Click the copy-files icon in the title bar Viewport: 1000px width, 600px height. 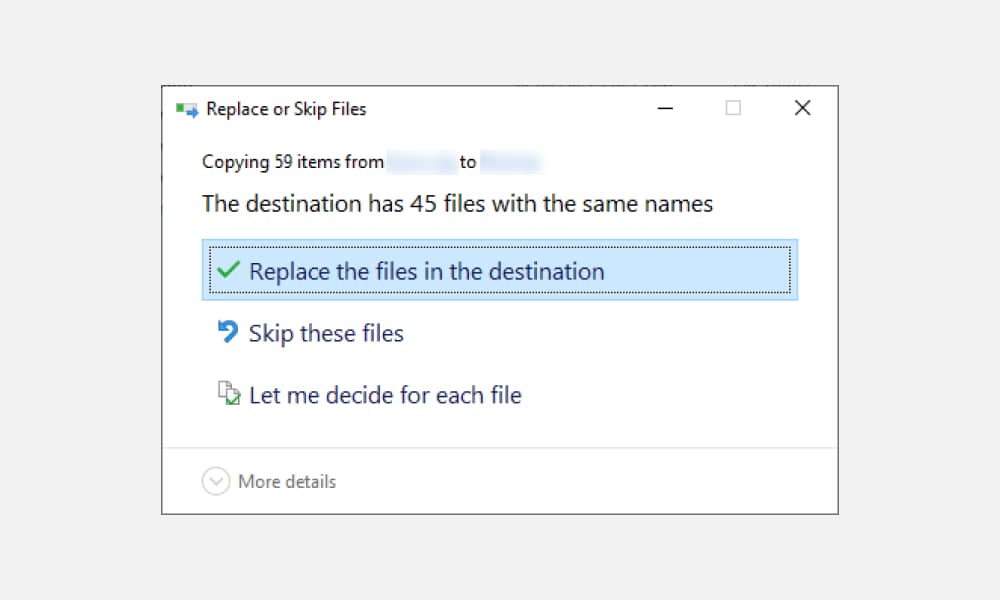(x=187, y=108)
